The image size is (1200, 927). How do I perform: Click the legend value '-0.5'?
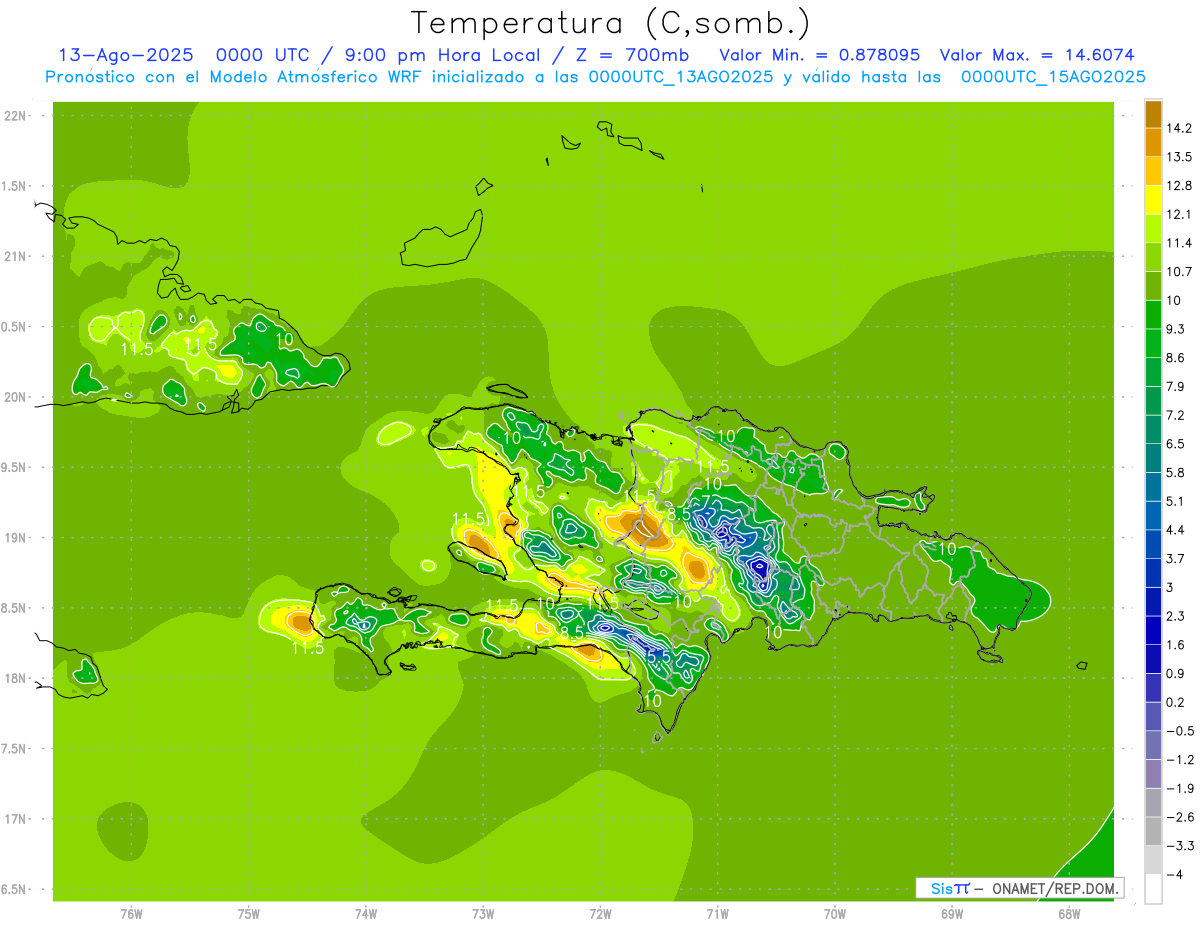(x=1180, y=731)
